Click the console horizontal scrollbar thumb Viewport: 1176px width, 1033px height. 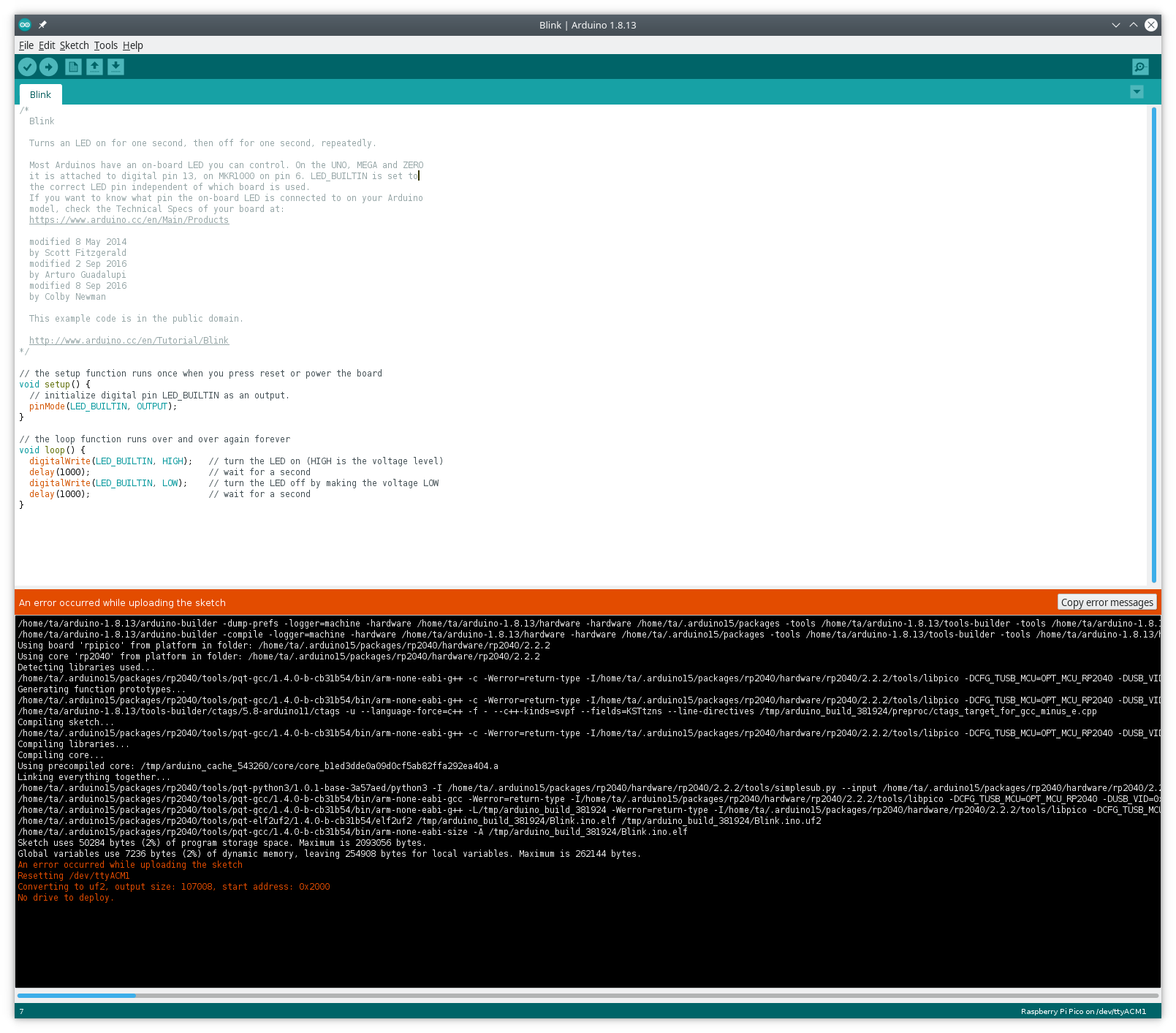pyautogui.click(x=77, y=995)
